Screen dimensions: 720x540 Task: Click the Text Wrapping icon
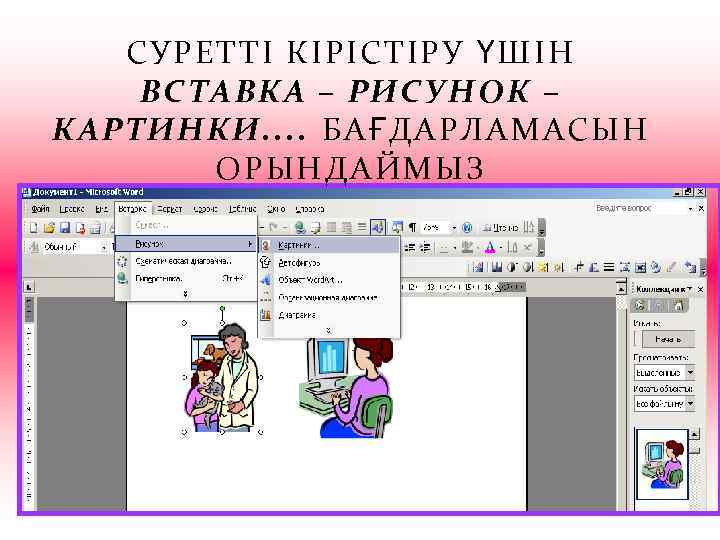(x=640, y=267)
